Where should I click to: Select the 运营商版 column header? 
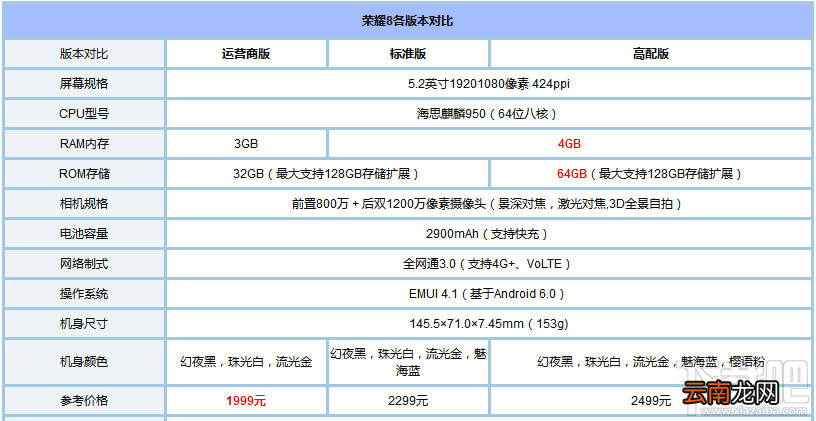[246, 54]
